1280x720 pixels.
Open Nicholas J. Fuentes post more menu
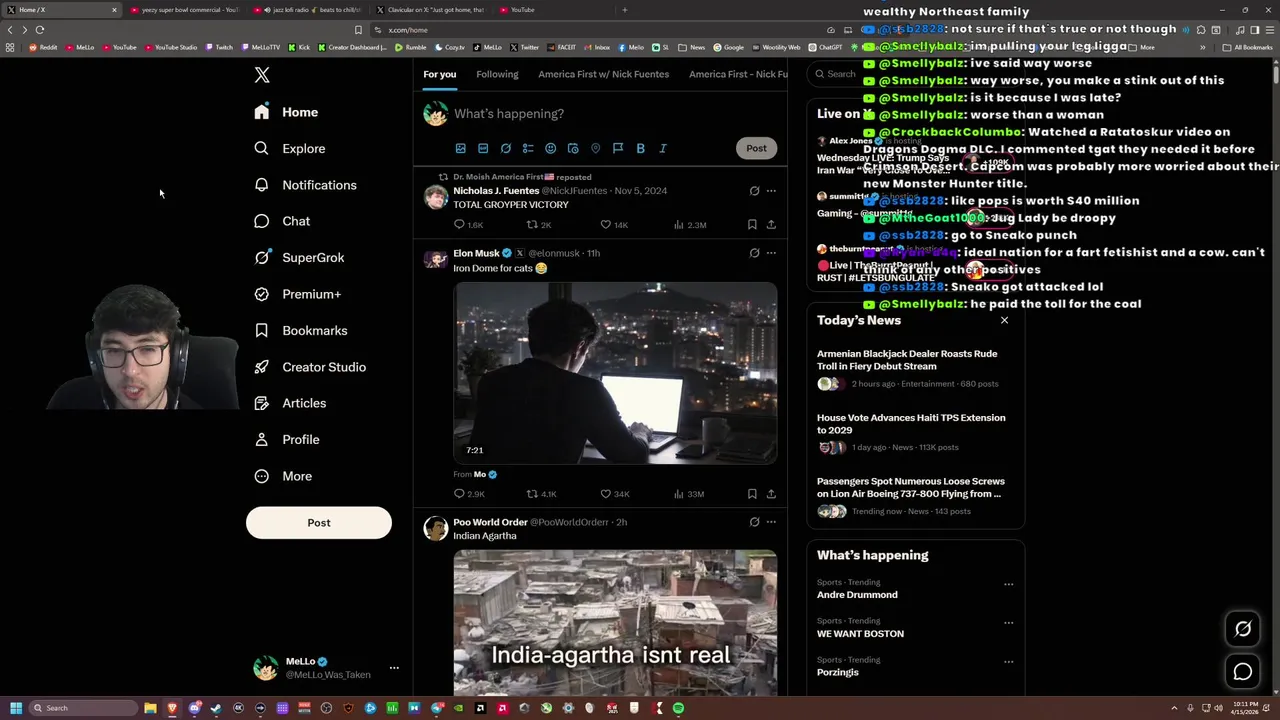[771, 190]
